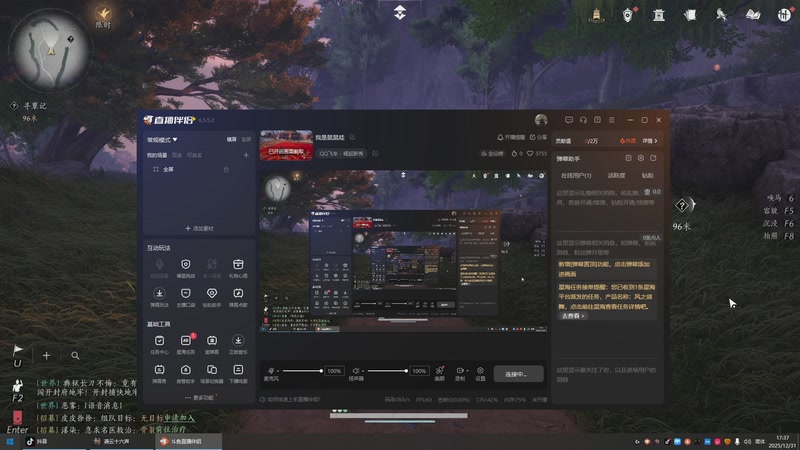Image resolution: width=800 pixels, height=450 pixels.
Task: Clear gift messages with the trash icon
Action: pyautogui.click(x=647, y=192)
